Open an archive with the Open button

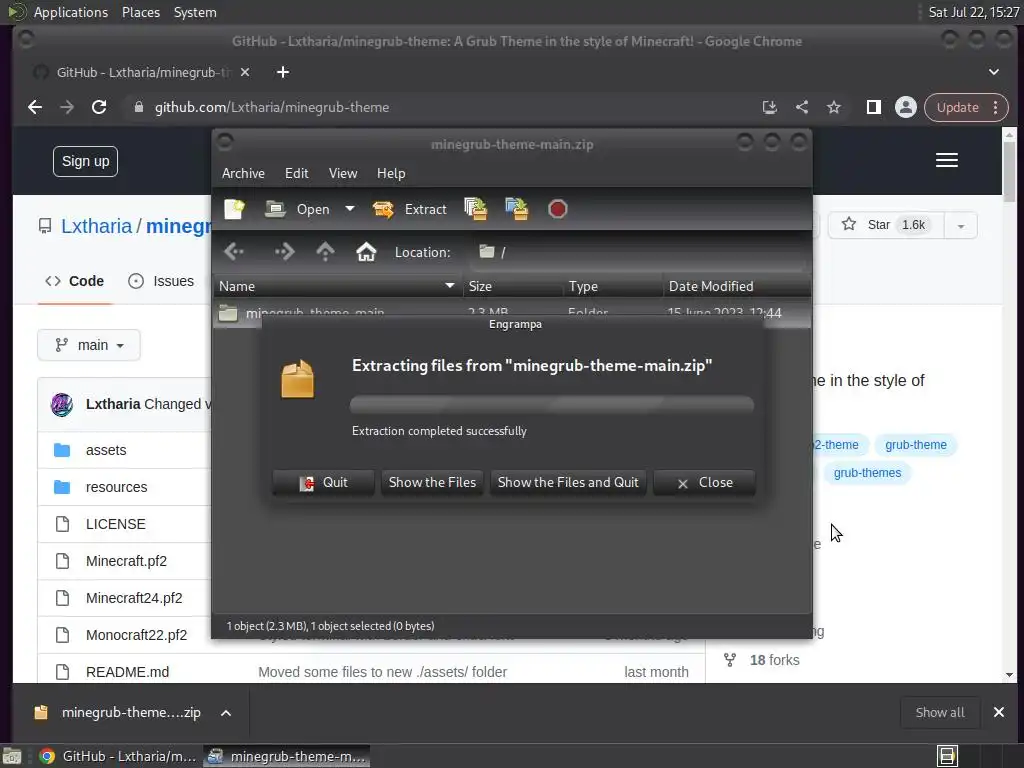[x=298, y=209]
